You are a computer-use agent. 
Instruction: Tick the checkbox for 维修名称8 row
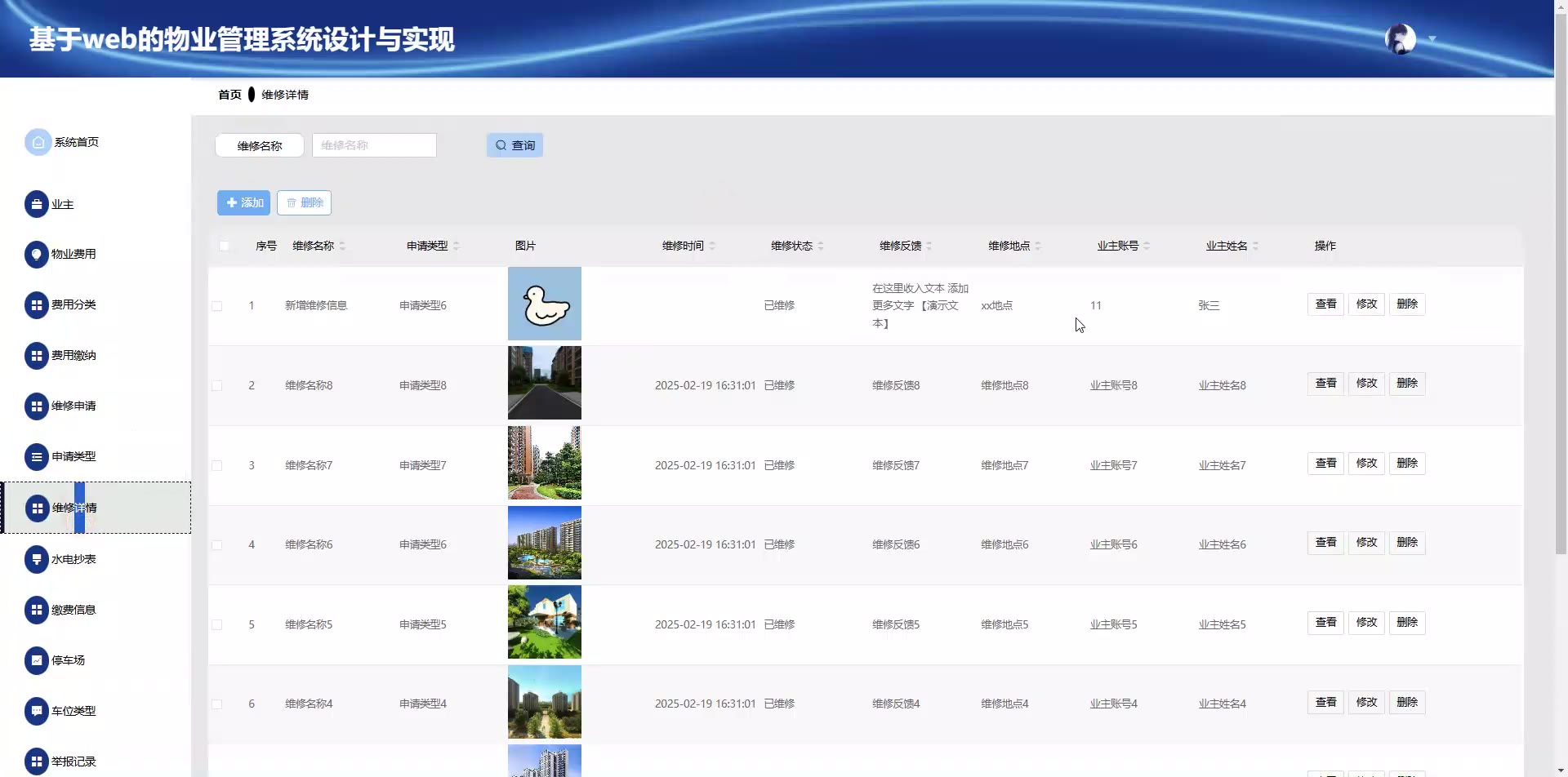[217, 385]
